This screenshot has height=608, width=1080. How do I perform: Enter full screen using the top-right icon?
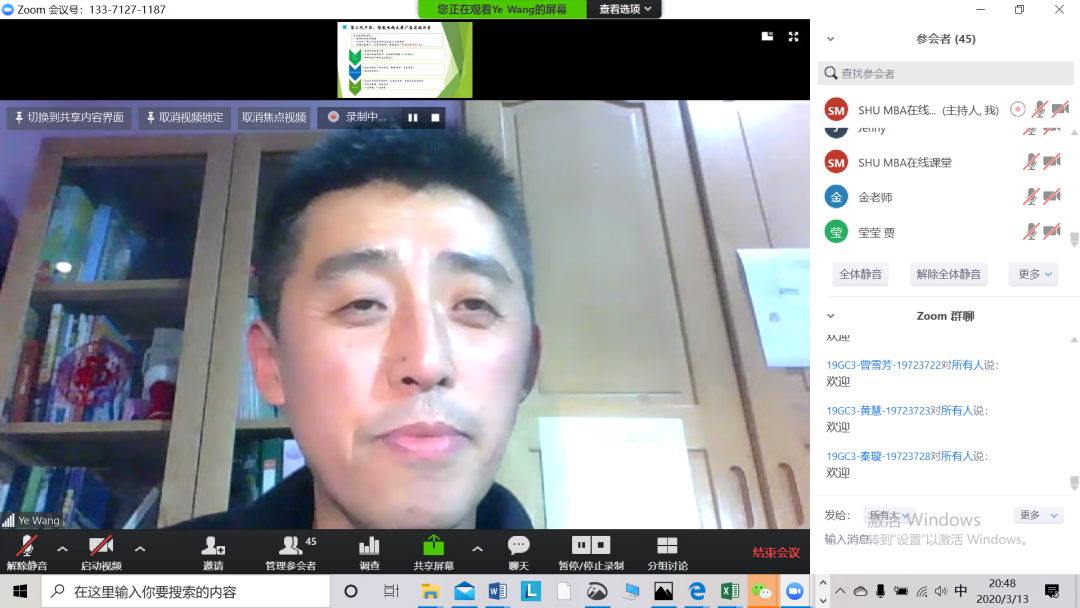[x=793, y=36]
